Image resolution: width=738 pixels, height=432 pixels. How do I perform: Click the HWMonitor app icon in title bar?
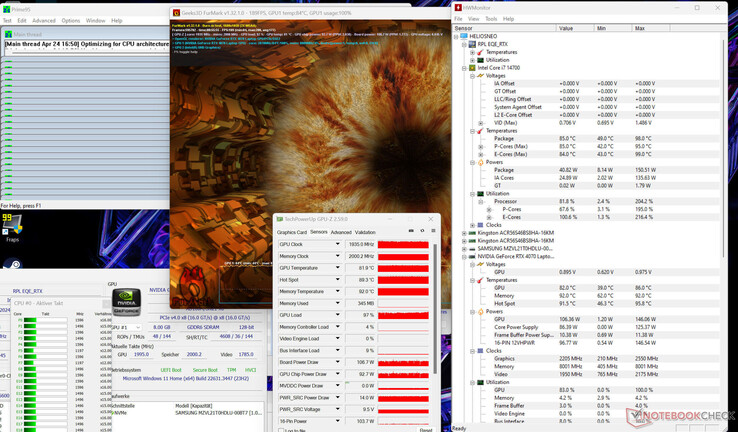458,8
